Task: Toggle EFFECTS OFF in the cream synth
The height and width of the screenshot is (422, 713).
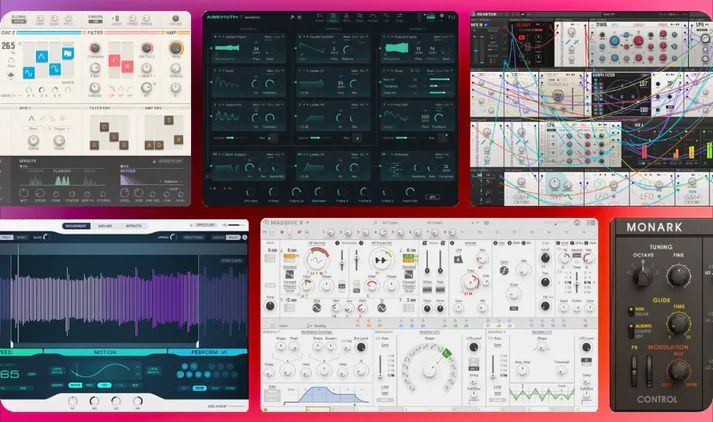Action: (167, 161)
